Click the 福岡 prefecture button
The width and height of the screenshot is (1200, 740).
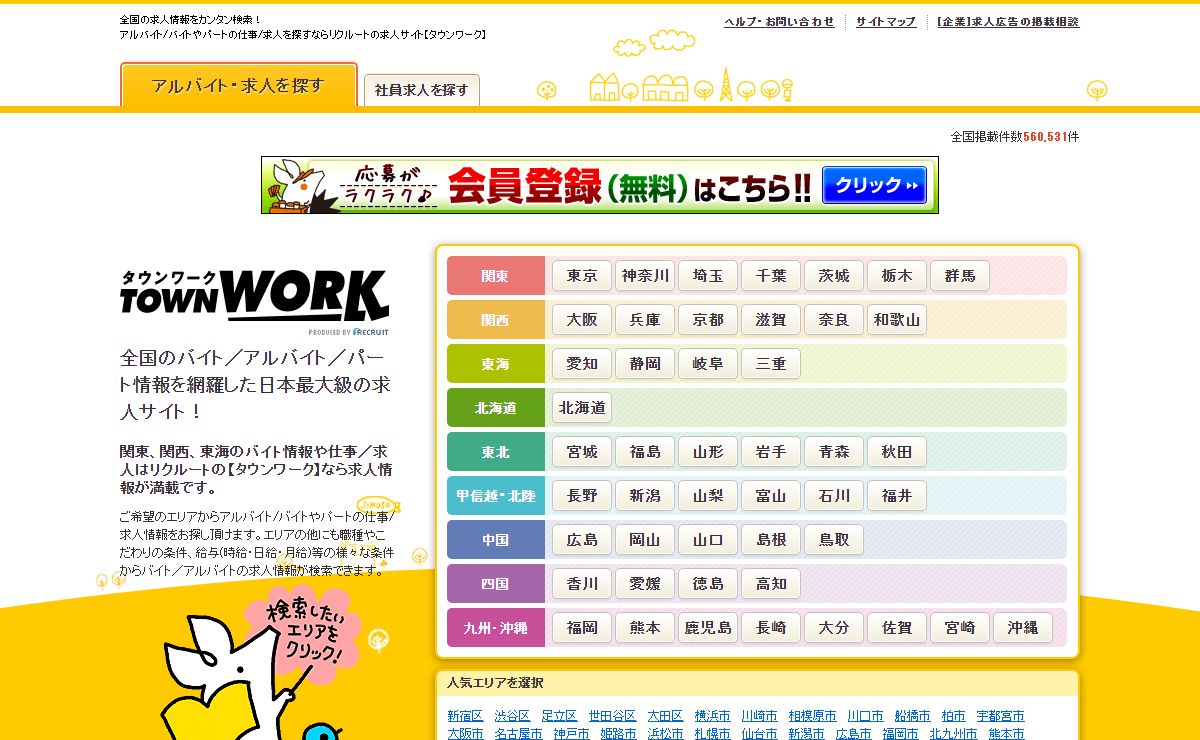click(582, 628)
